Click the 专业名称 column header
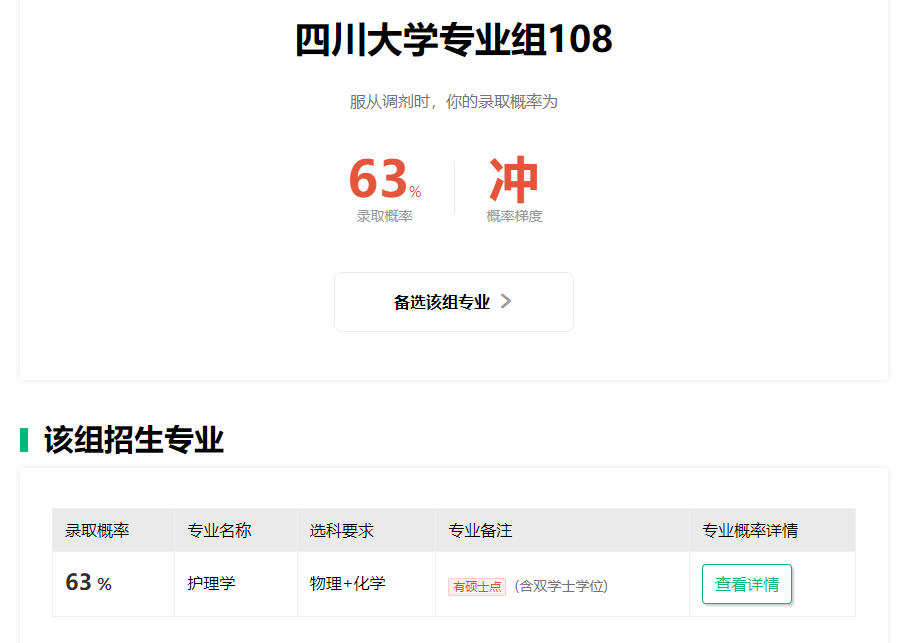The width and height of the screenshot is (903, 643). coord(220,530)
